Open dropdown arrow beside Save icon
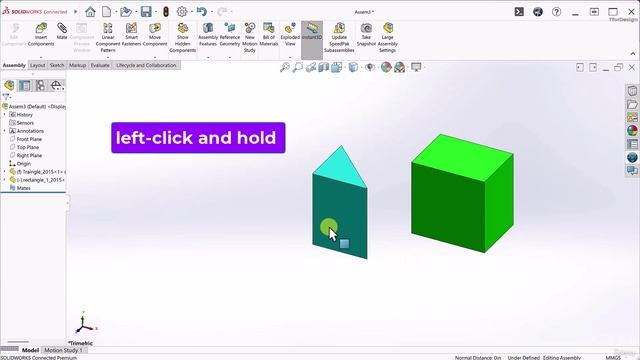This screenshot has height=360, width=640. [x=156, y=12]
